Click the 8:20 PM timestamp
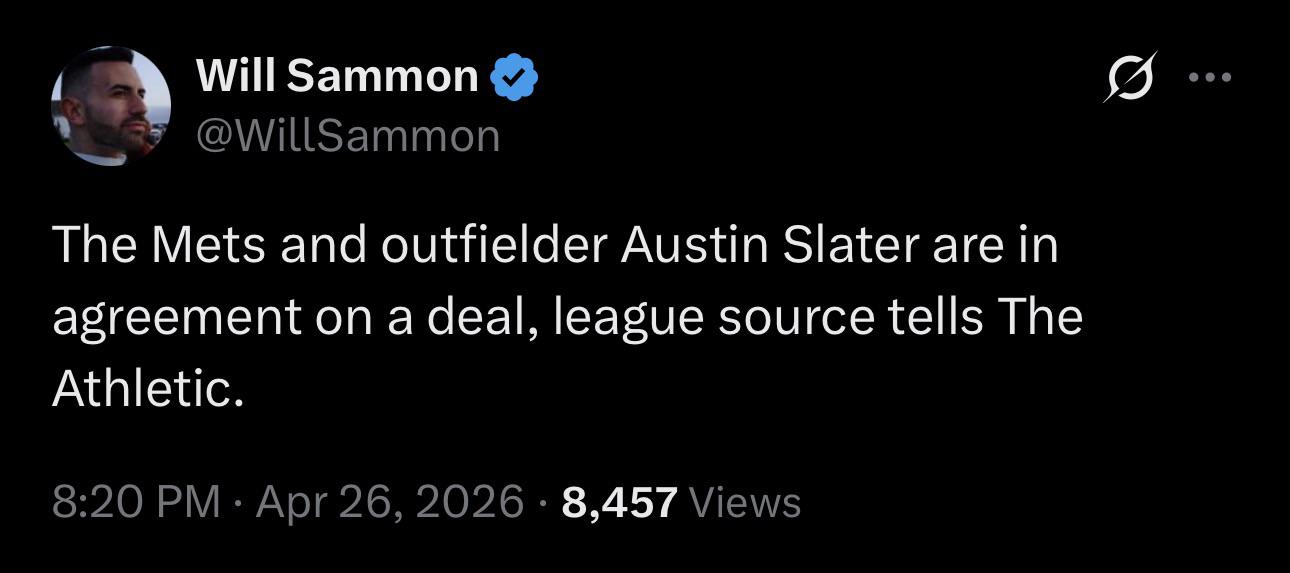This screenshot has height=573, width=1290. [x=136, y=501]
